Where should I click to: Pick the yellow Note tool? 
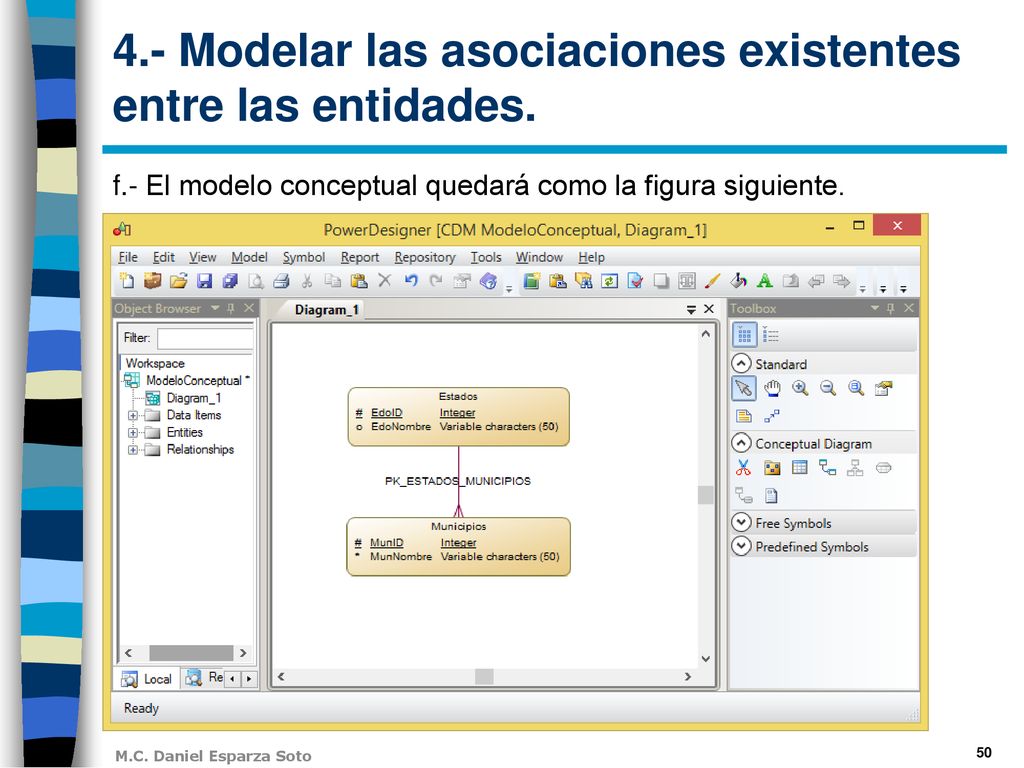click(x=743, y=416)
